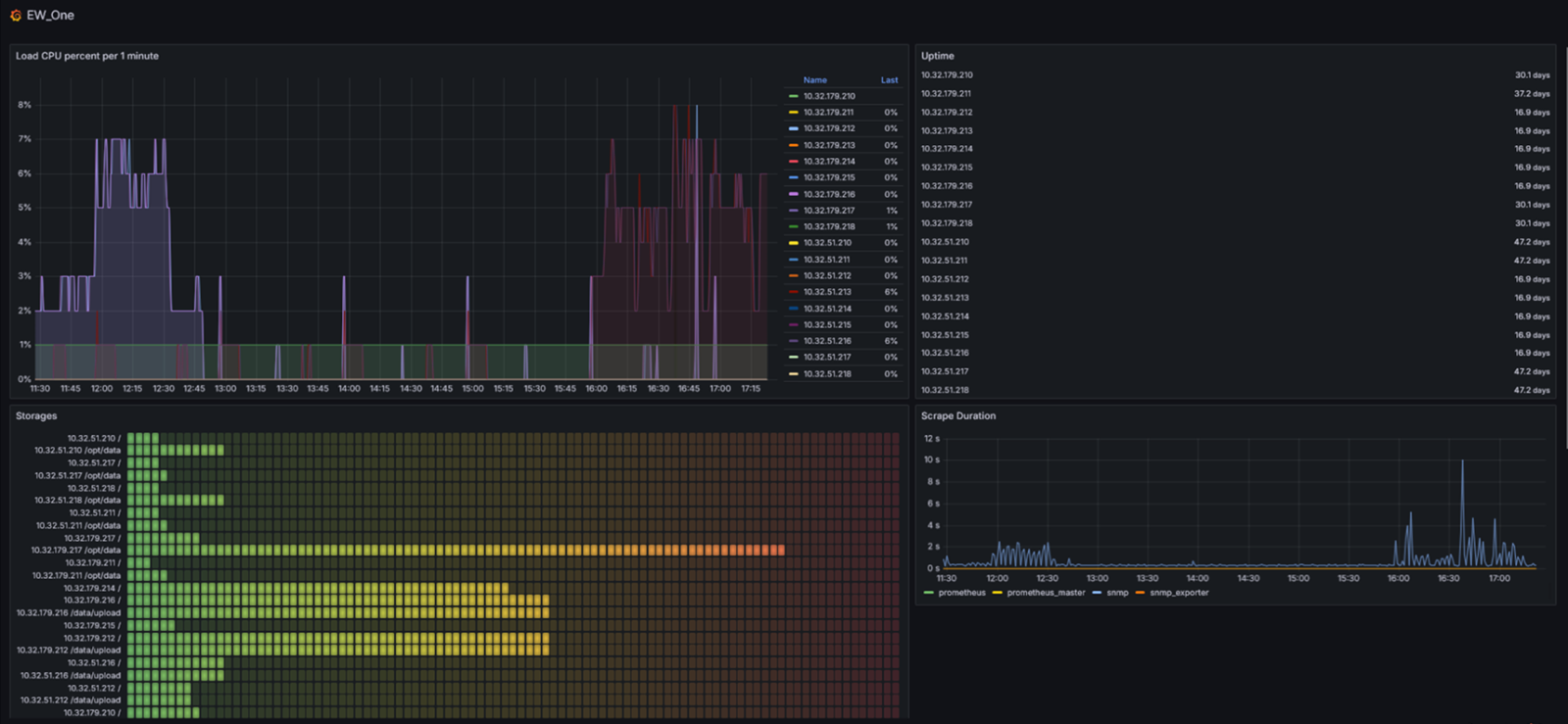The image size is (1568, 724).
Task: Open the EW_One dashboard title
Action: click(50, 16)
